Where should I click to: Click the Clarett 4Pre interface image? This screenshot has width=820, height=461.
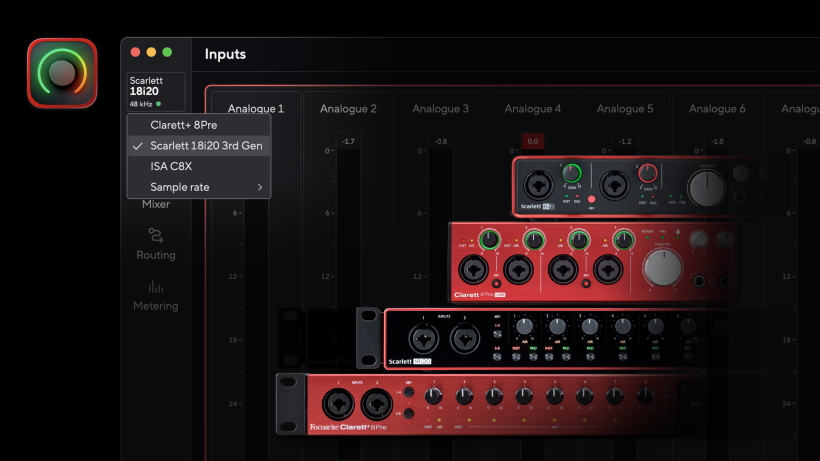click(594, 262)
